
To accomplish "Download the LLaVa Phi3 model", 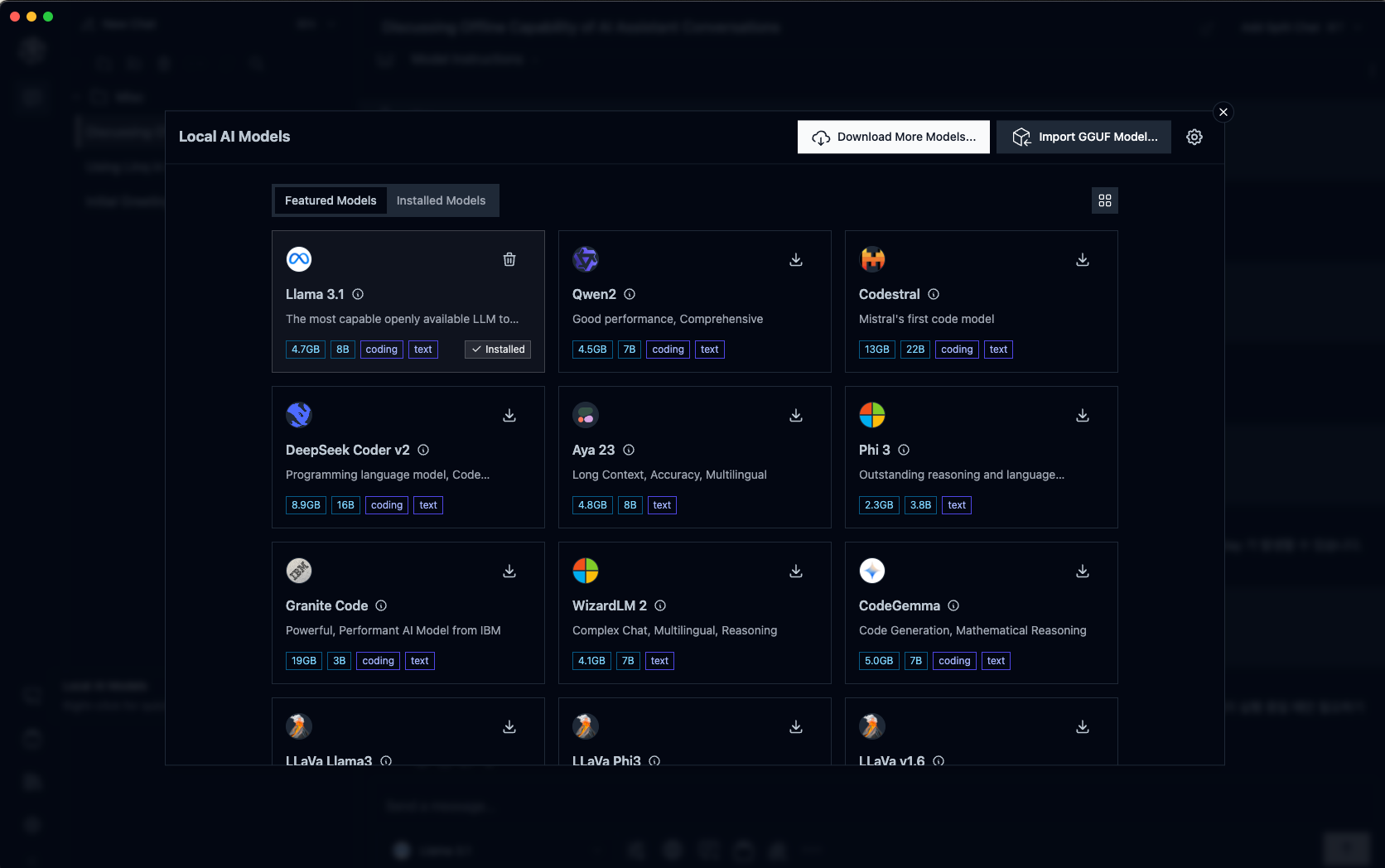I will pos(796,726).
